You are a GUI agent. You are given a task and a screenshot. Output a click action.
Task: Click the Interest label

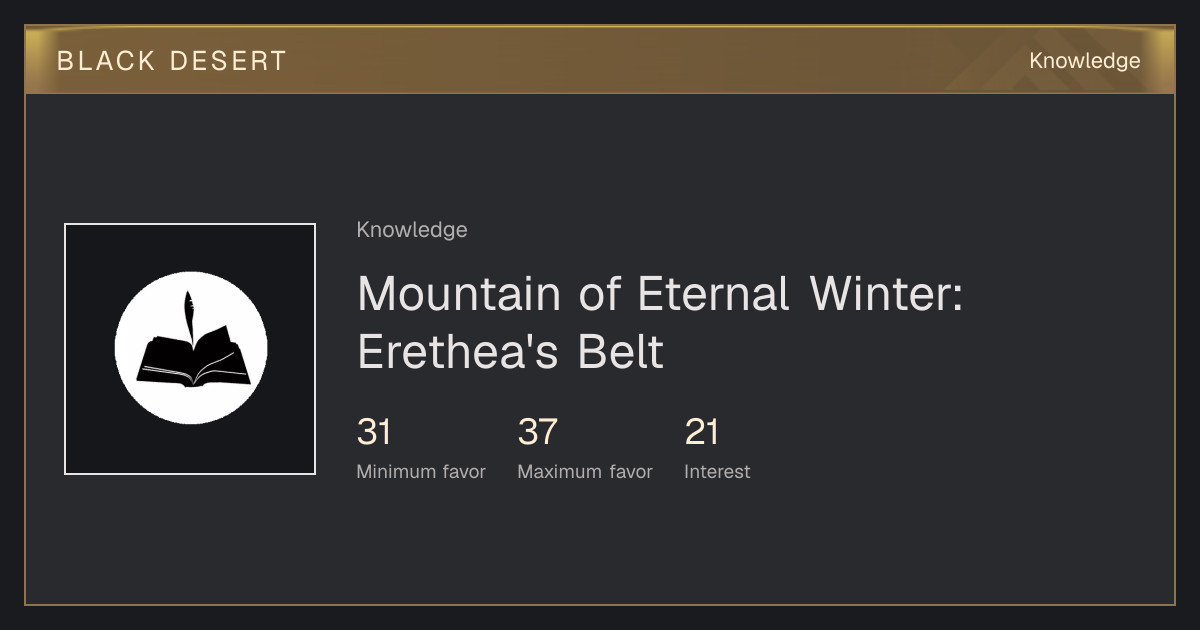(x=717, y=472)
